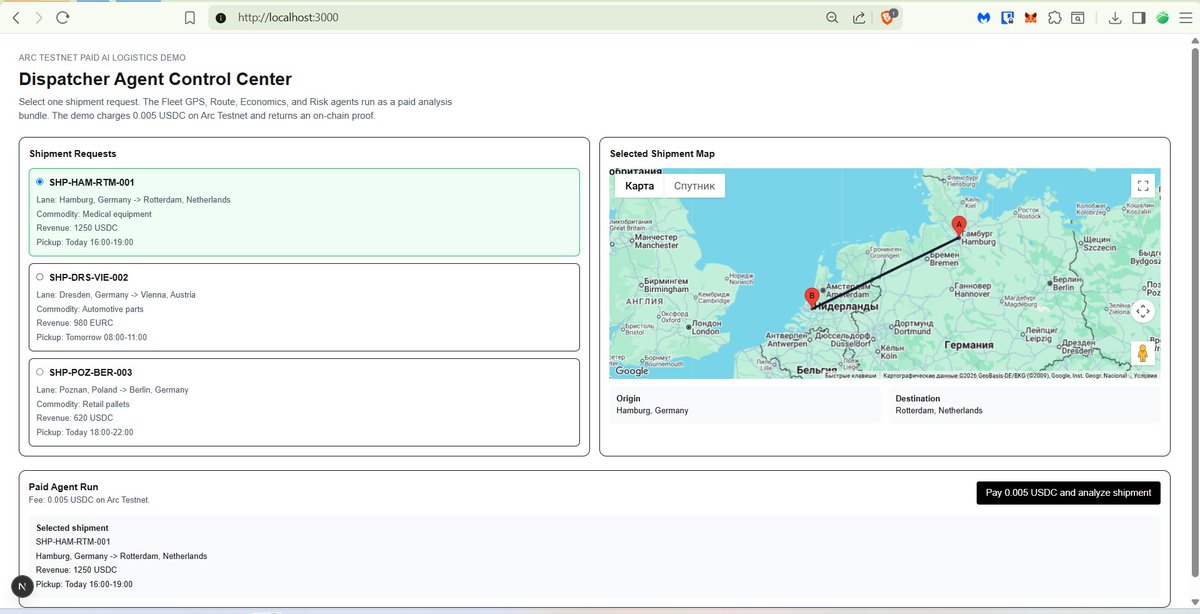Open the site info icon beside the URL

coord(221,17)
